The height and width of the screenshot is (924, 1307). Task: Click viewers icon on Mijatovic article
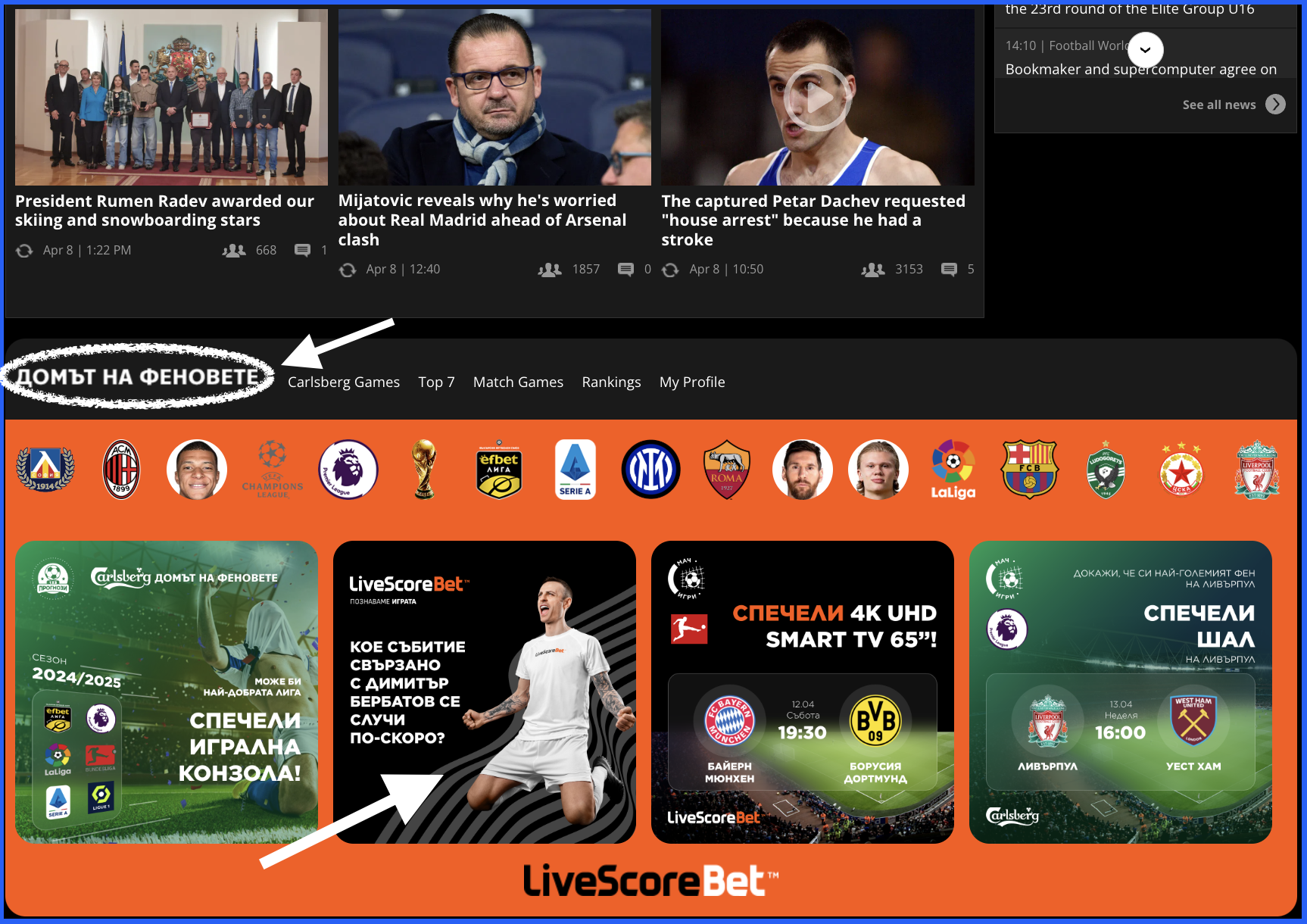coord(550,269)
